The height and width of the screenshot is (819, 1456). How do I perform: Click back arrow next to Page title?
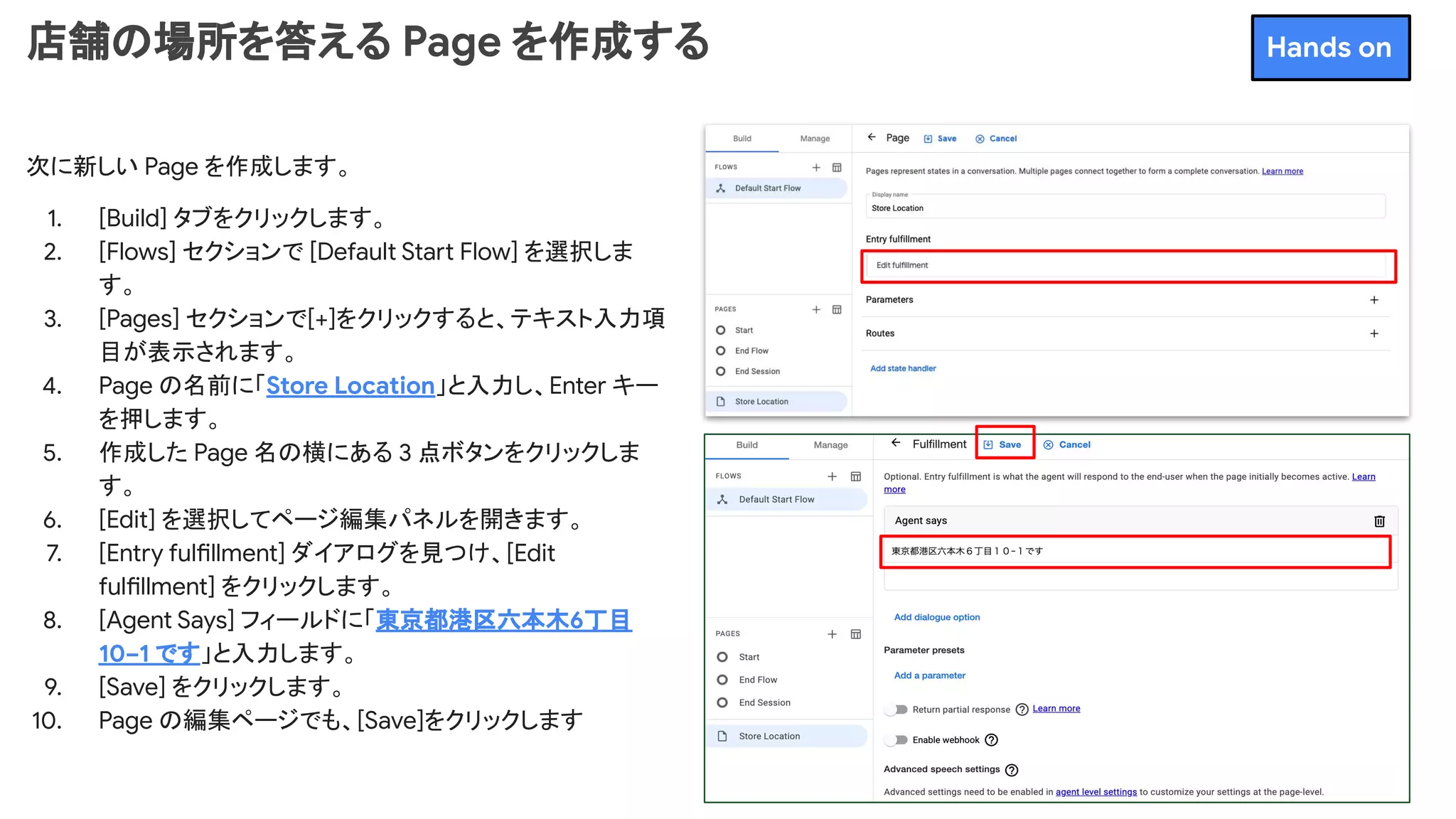click(872, 137)
